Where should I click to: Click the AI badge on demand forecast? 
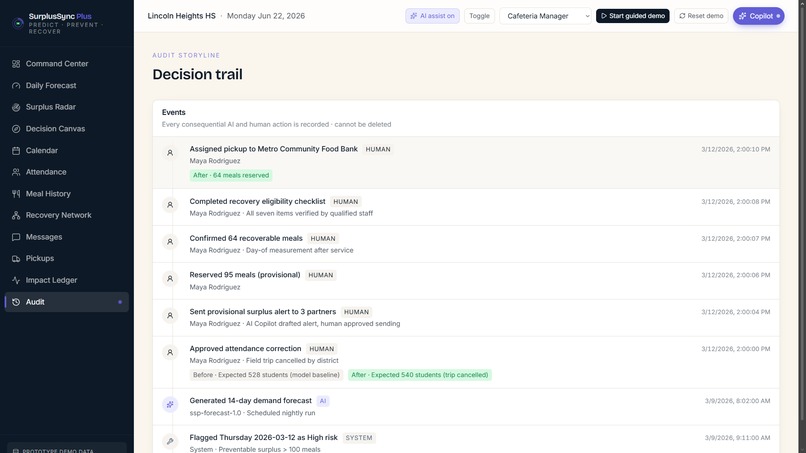(323, 401)
